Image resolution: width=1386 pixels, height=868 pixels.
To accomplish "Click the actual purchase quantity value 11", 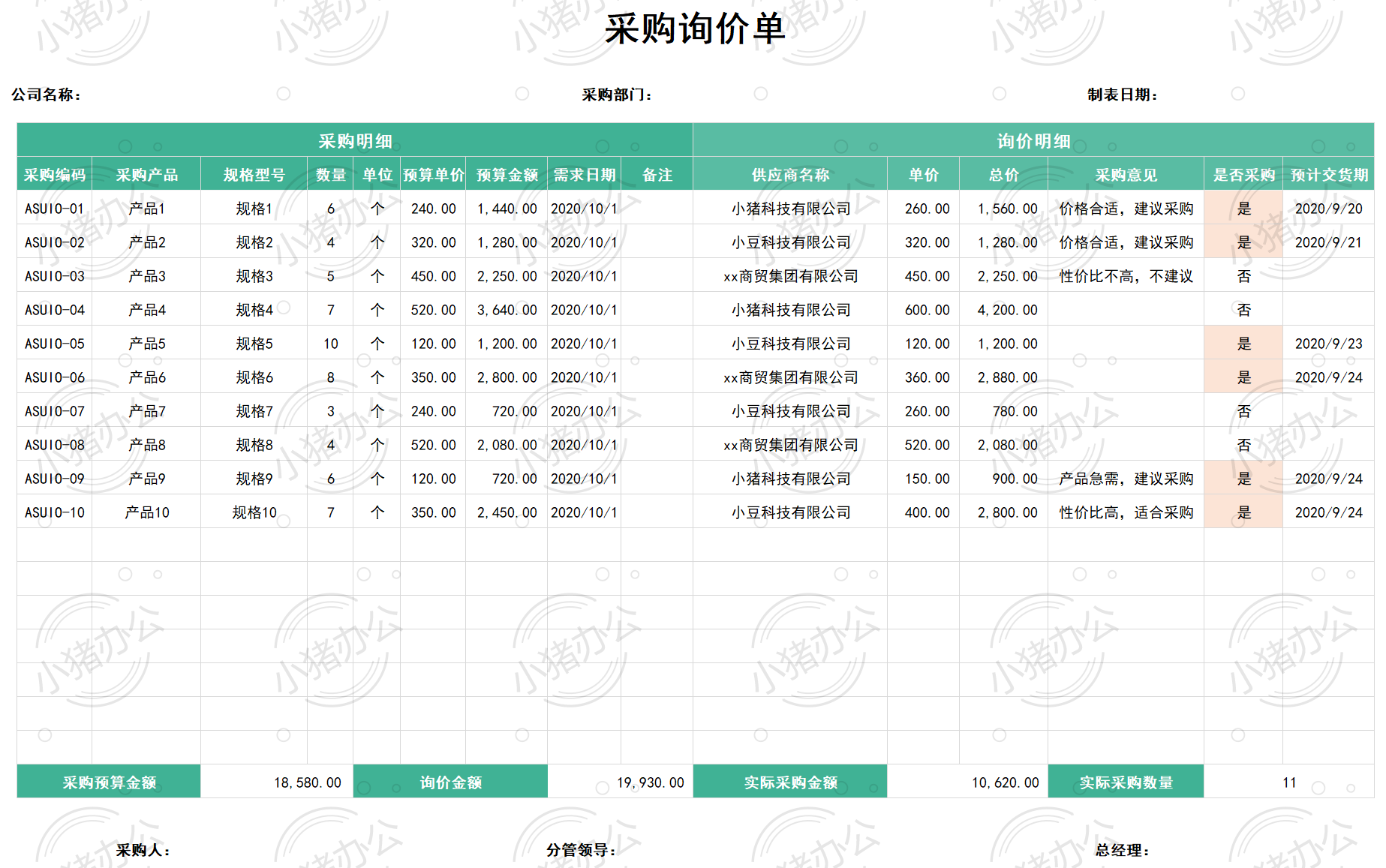I will [x=1289, y=782].
